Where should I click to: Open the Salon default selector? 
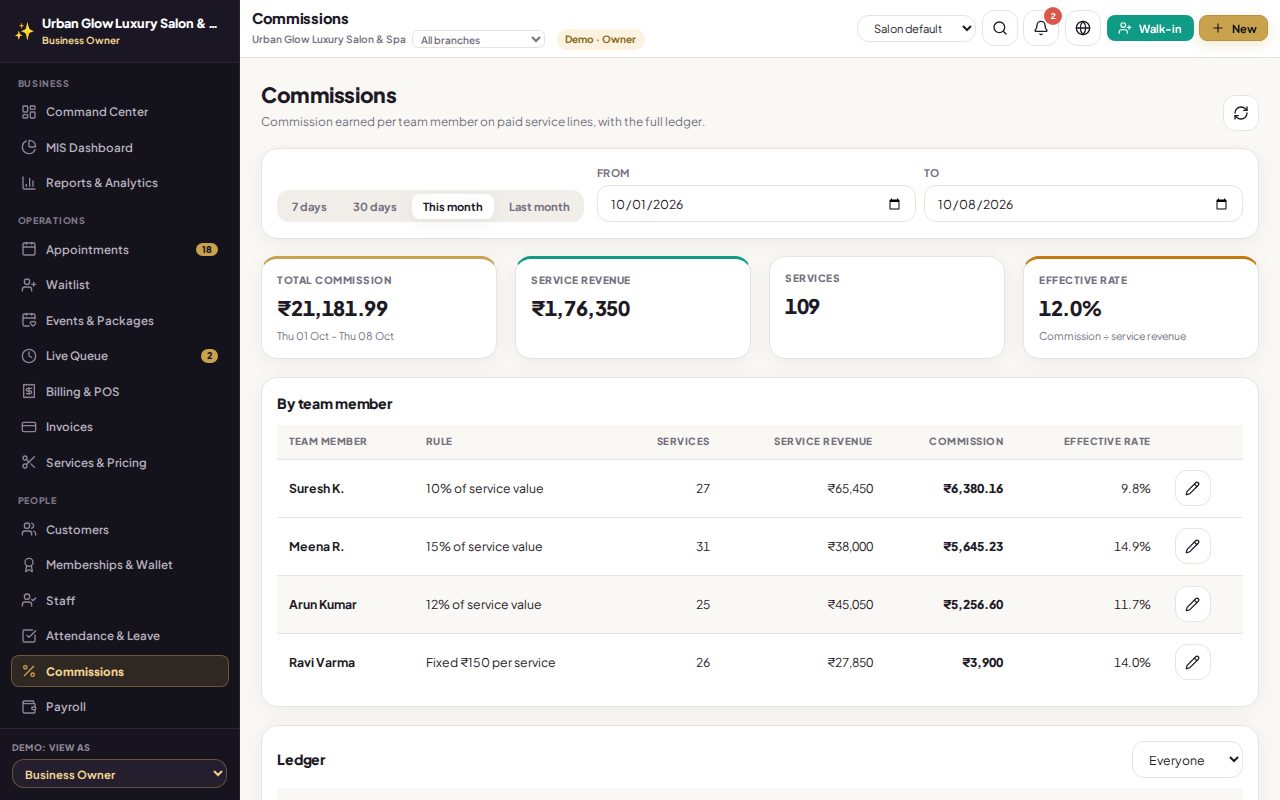pyautogui.click(x=916, y=28)
